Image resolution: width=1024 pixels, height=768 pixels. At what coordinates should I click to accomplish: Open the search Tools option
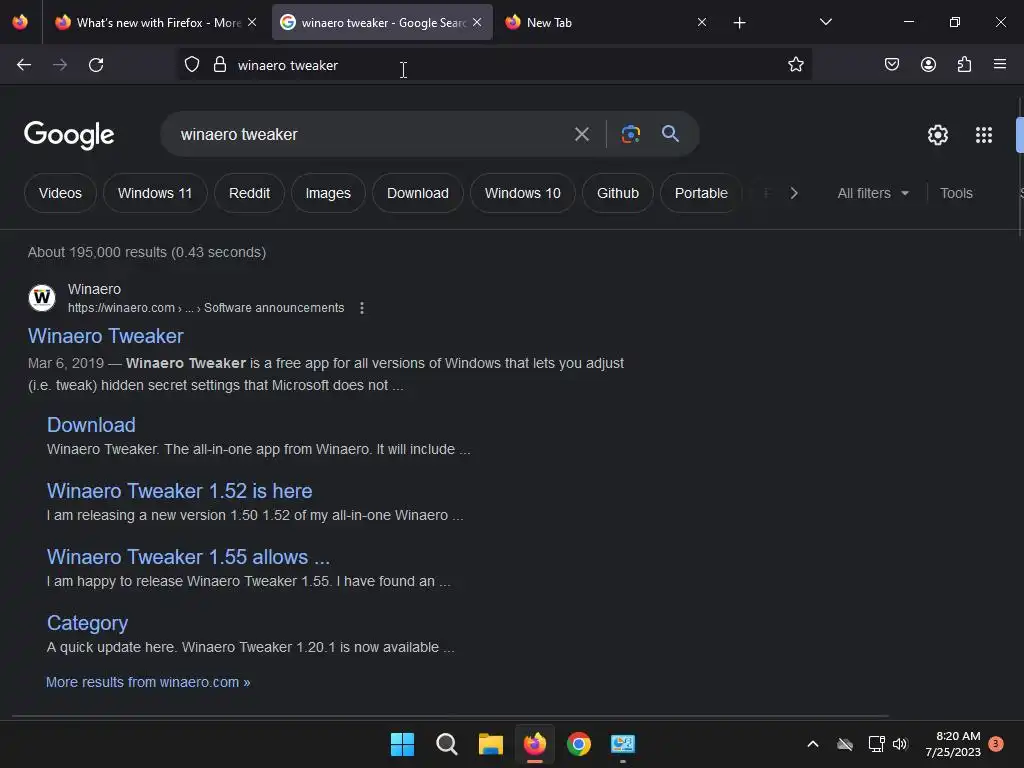coord(956,193)
